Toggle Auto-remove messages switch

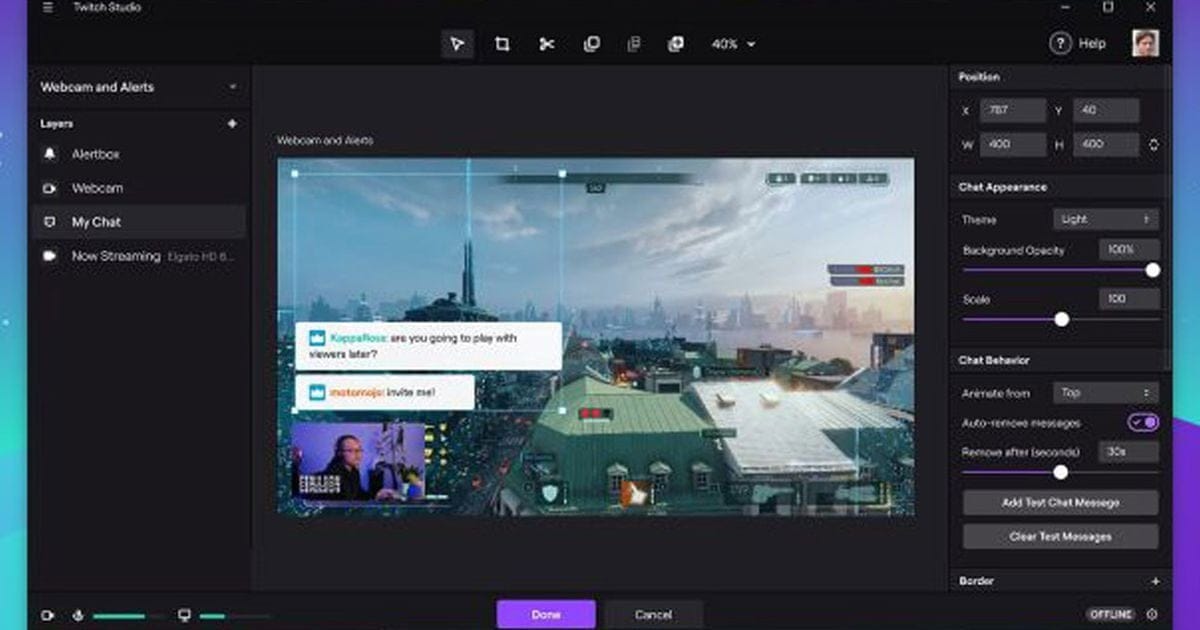1144,423
